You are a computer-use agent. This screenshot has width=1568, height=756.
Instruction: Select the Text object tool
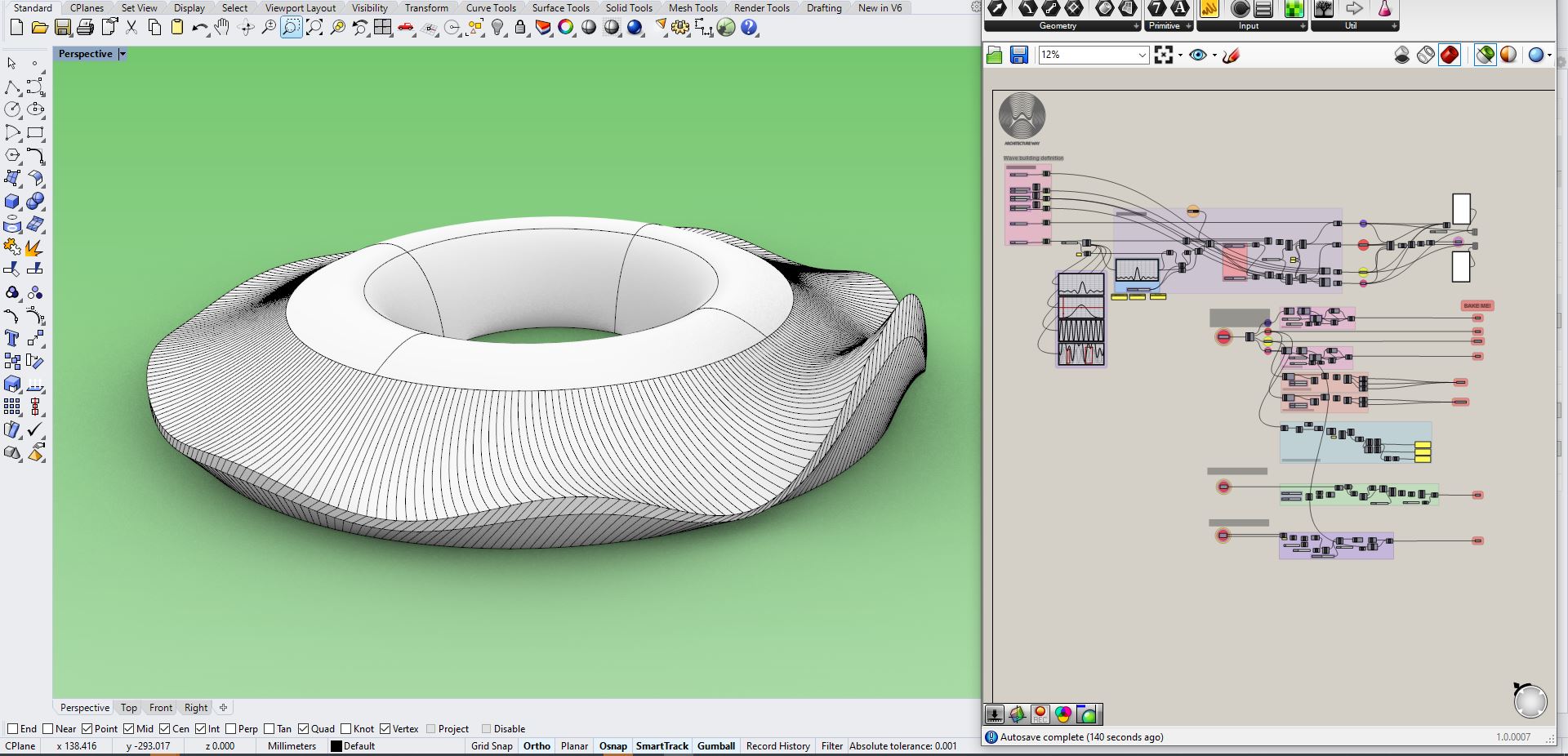12,338
